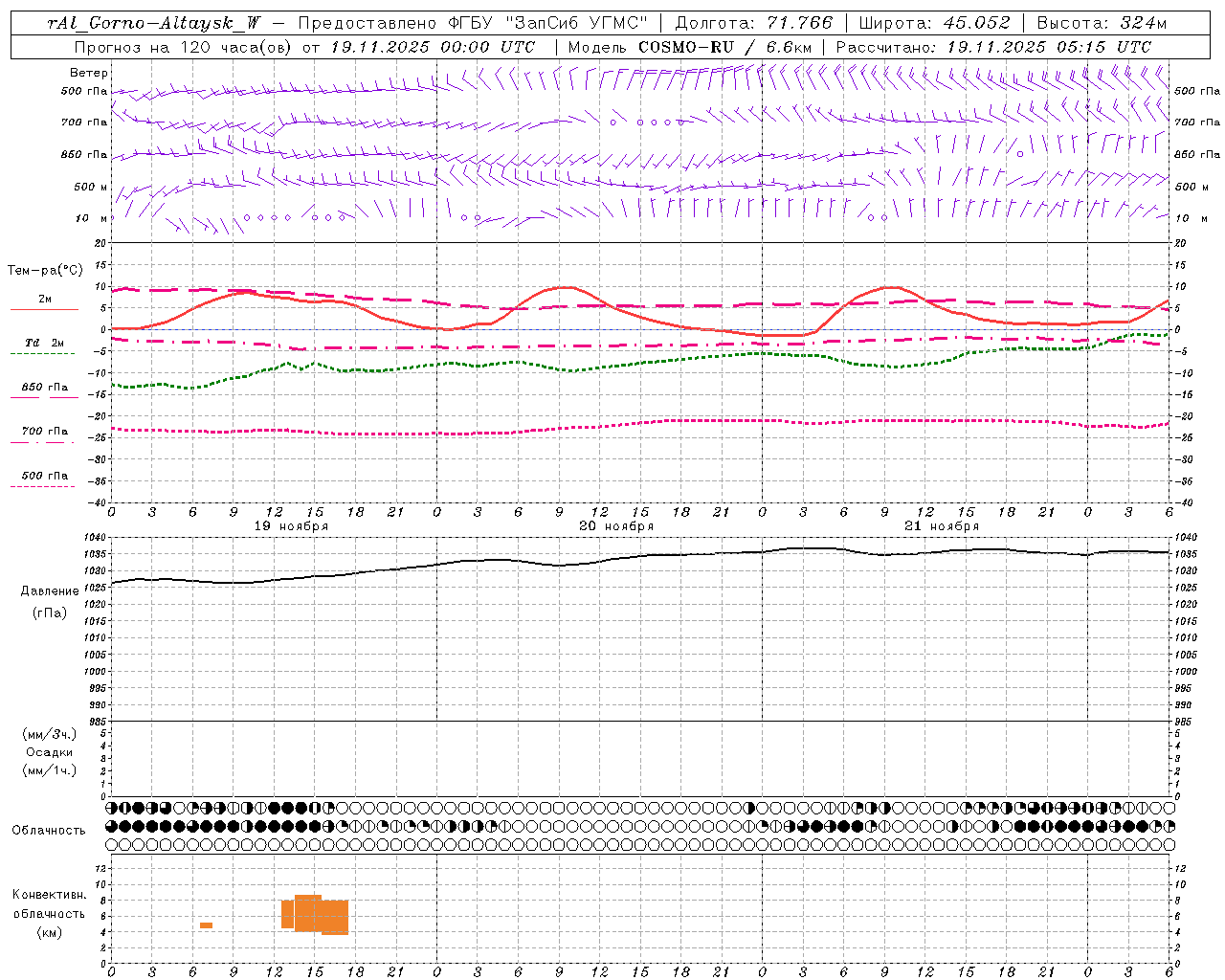Click the 'Ветер' wind panel label
Screen dimensions: 1225x980
(89, 73)
